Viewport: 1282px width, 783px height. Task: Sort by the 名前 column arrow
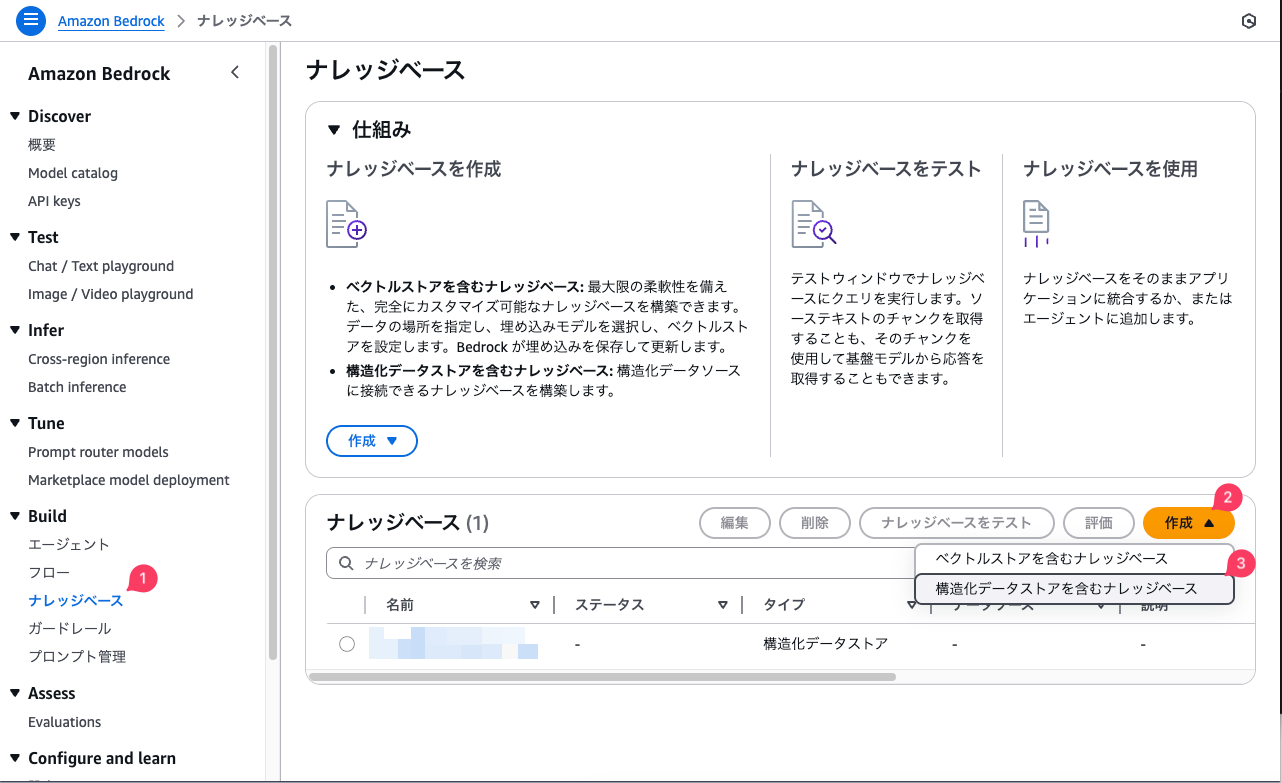coord(535,605)
